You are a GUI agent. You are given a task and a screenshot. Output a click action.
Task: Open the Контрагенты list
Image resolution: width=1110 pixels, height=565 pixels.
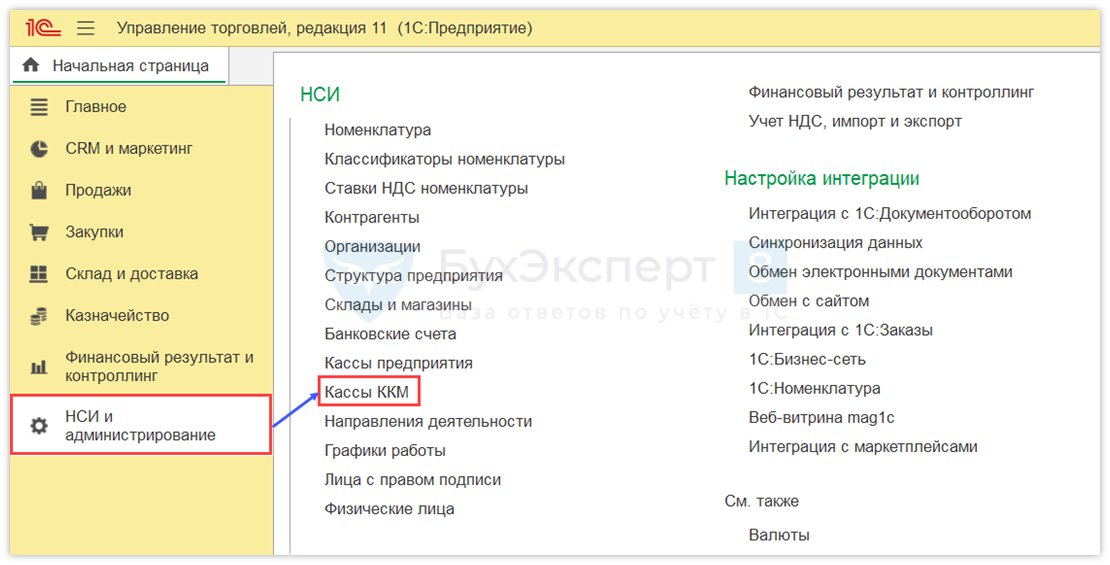click(x=372, y=217)
